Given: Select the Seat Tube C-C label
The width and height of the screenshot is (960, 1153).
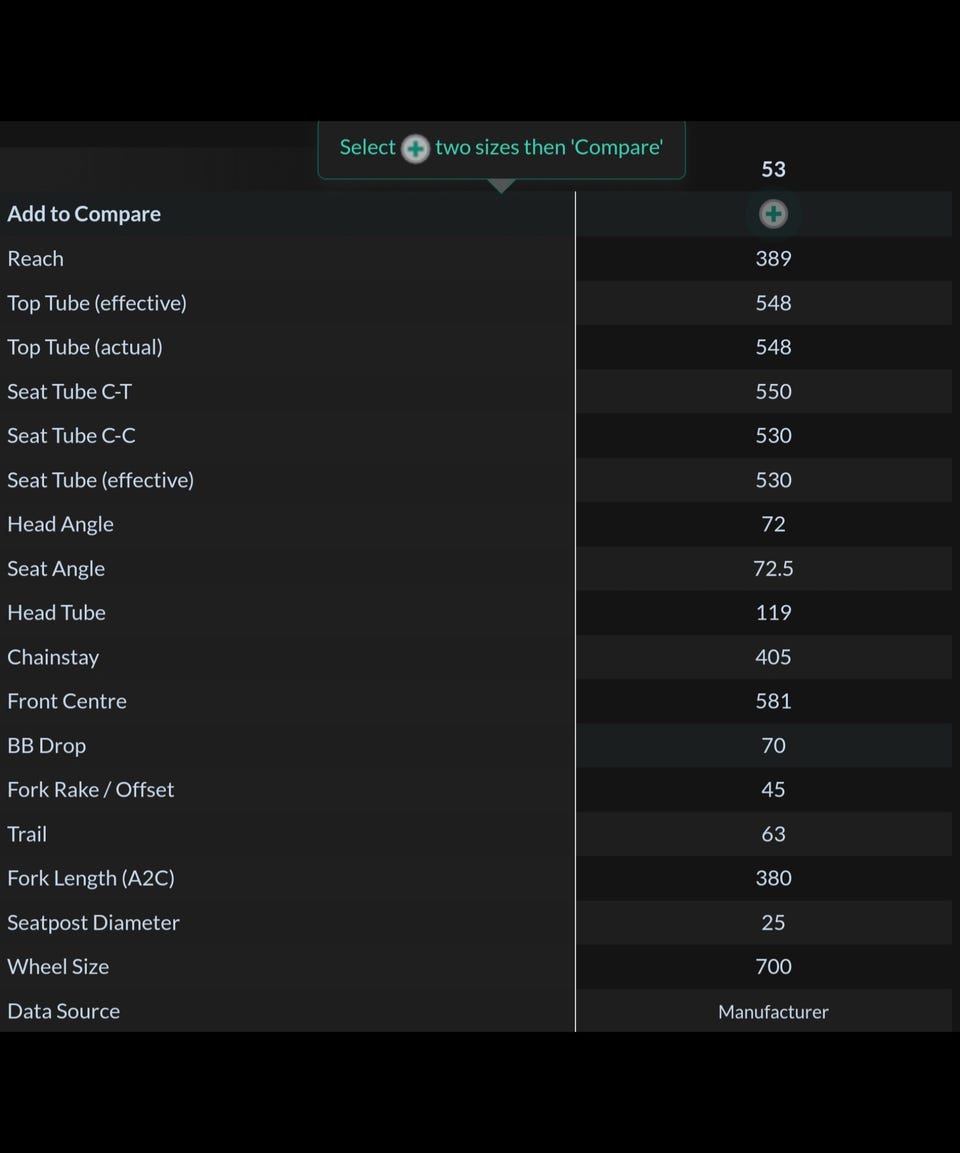Looking at the screenshot, I should 72,435.
